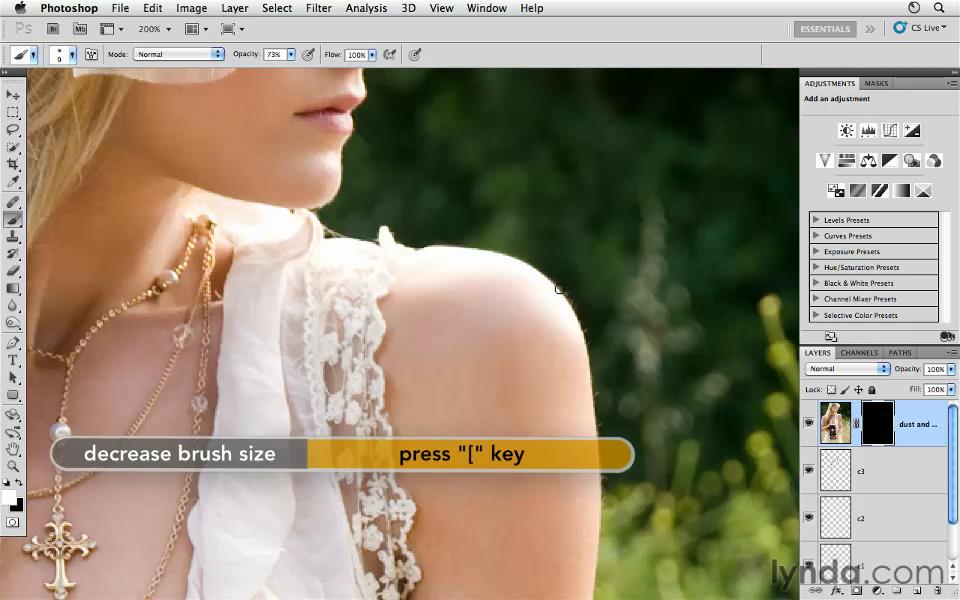Switch to the Paths tab
The width and height of the screenshot is (960, 600).
pos(899,353)
